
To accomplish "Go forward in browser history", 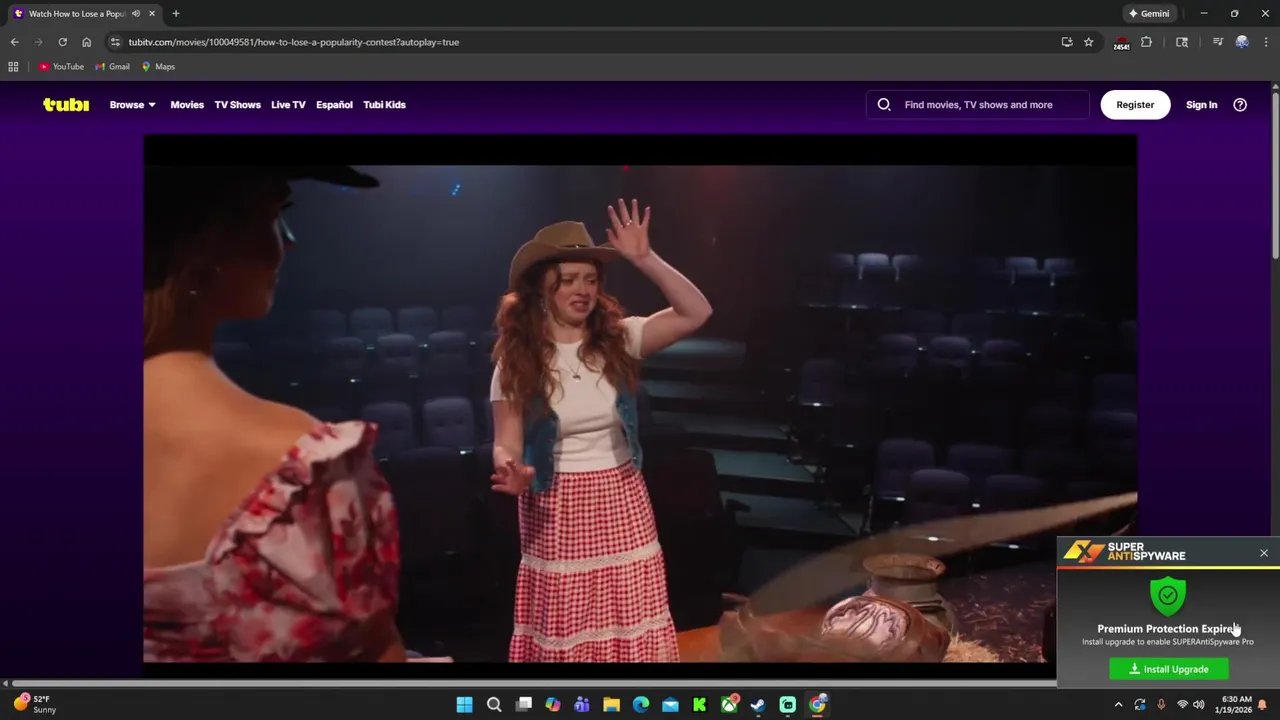I will pyautogui.click(x=38, y=42).
